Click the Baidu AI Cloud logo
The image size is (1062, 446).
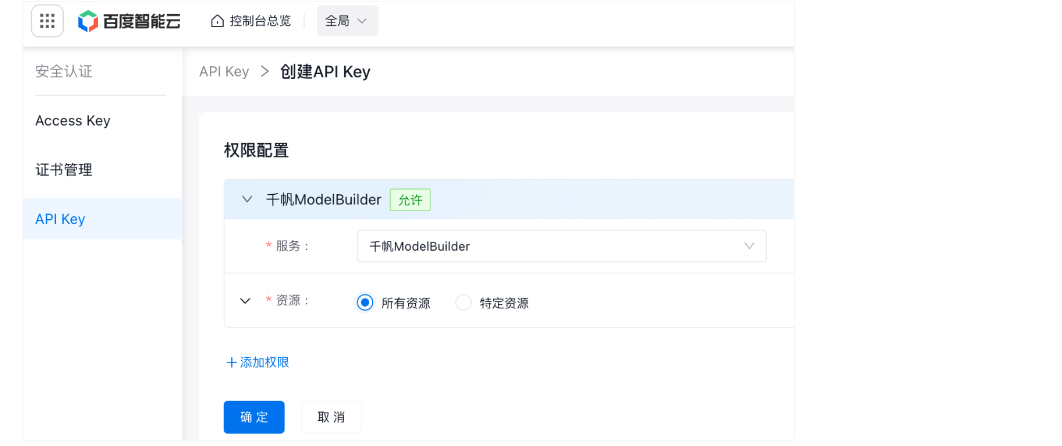click(x=129, y=21)
